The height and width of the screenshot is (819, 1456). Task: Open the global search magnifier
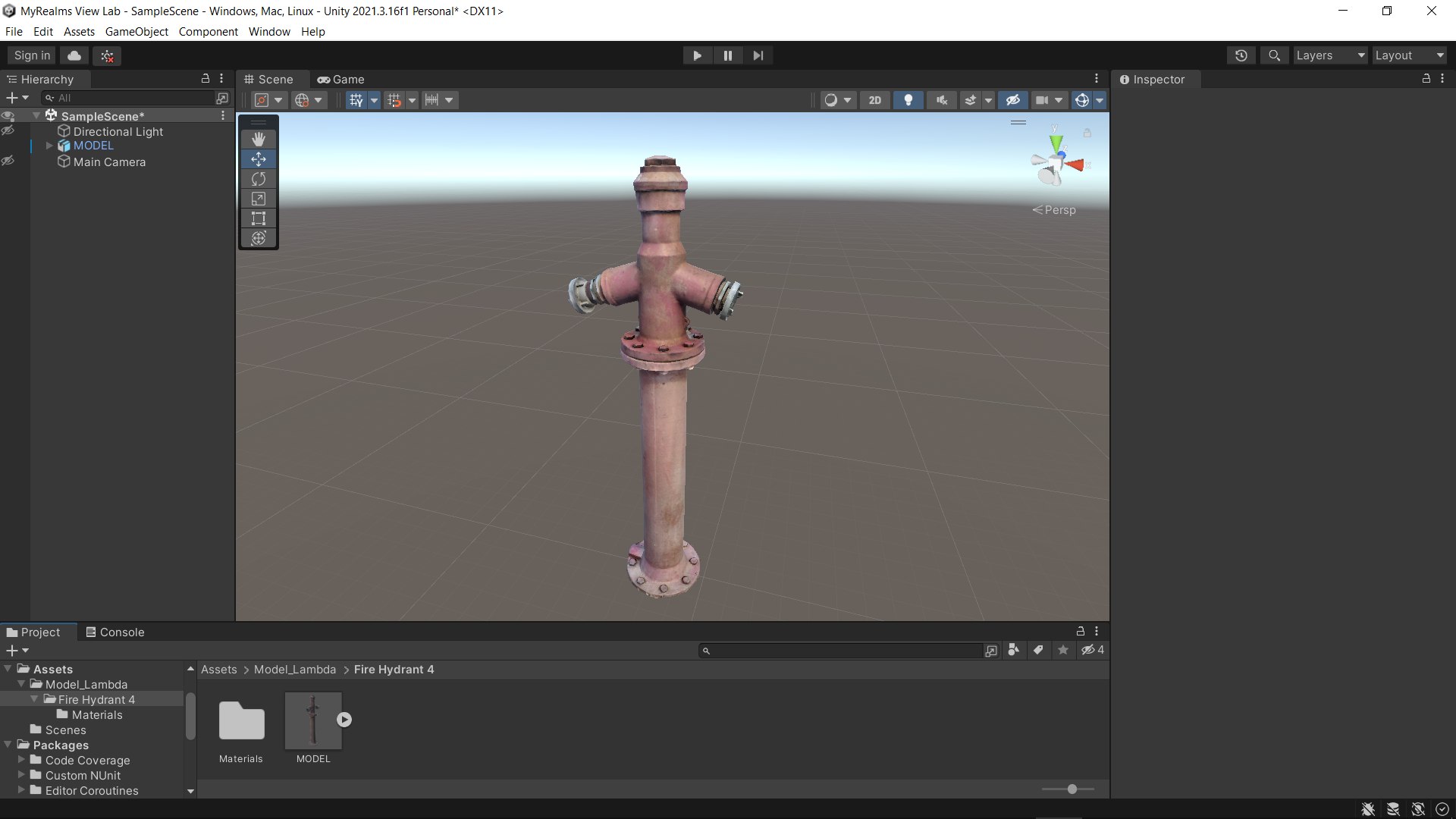1274,55
